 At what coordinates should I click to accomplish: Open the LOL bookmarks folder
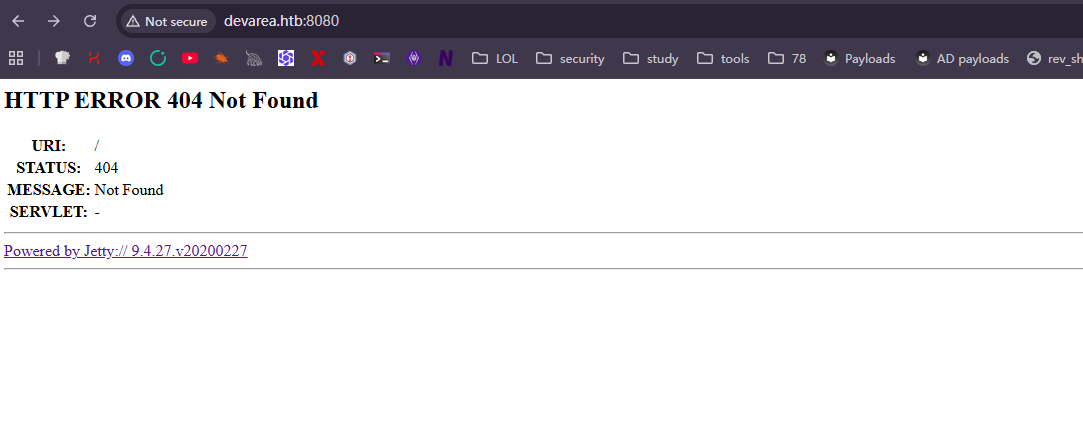tap(495, 59)
